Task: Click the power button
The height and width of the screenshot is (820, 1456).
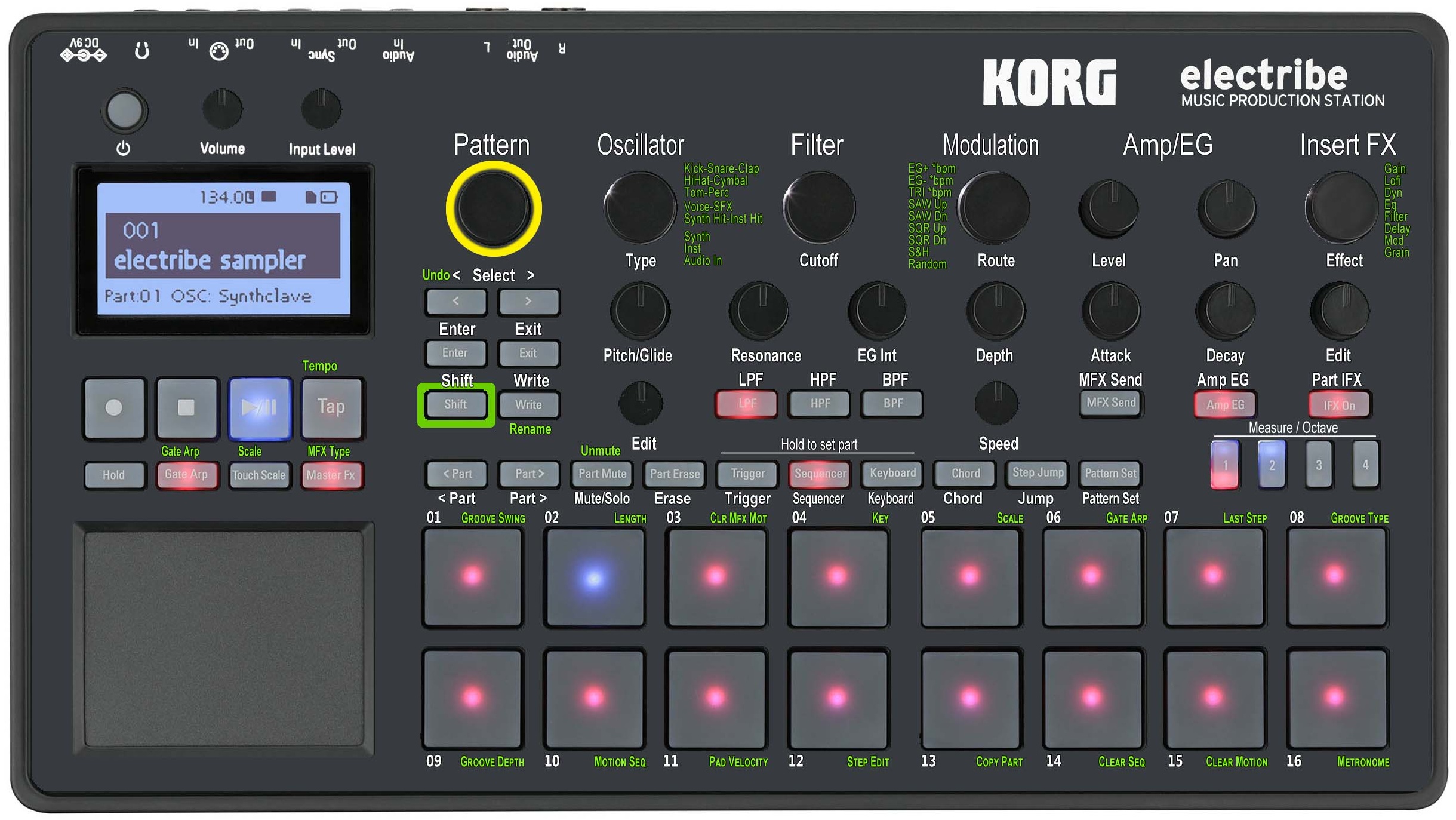Action: [125, 111]
